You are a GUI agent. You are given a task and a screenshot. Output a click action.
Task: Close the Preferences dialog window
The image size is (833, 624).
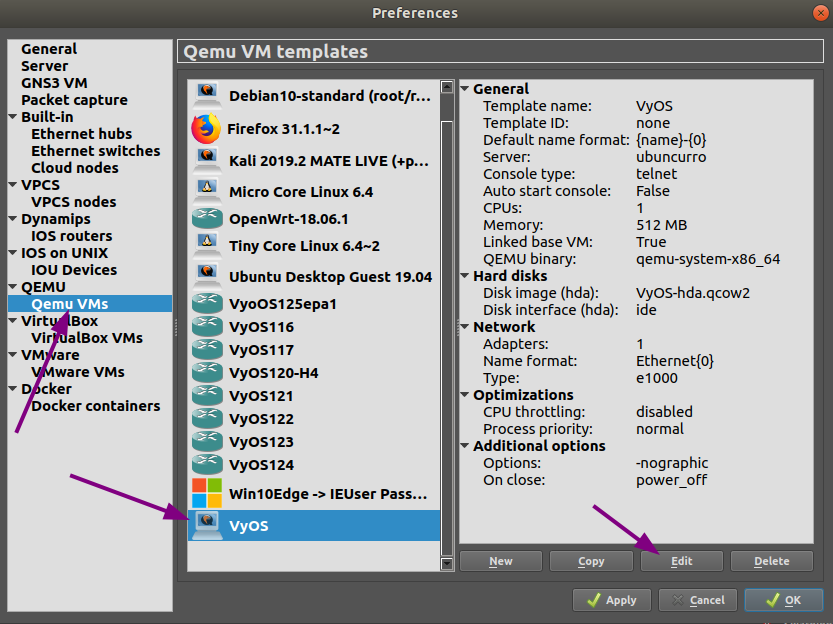coord(819,13)
